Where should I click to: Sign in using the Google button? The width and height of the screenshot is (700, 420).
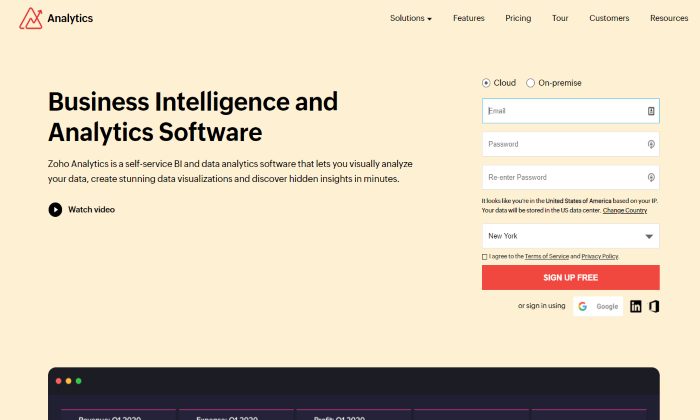point(598,306)
